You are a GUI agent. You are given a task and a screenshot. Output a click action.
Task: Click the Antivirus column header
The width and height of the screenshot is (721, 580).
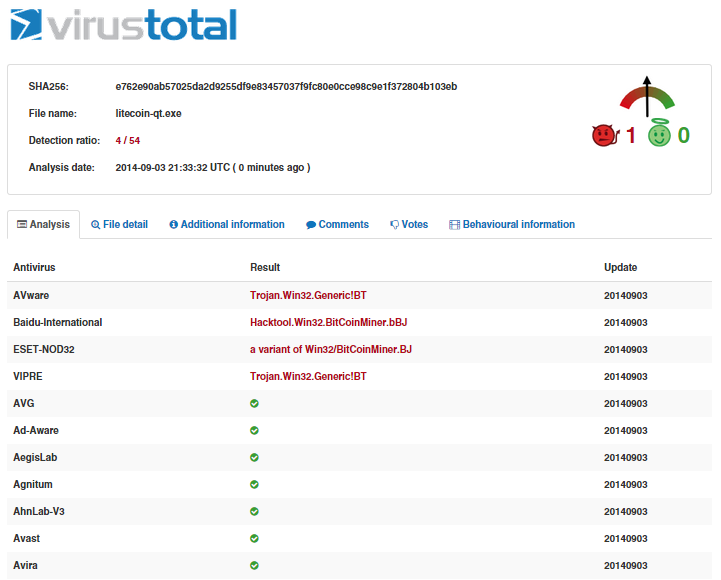point(34,267)
